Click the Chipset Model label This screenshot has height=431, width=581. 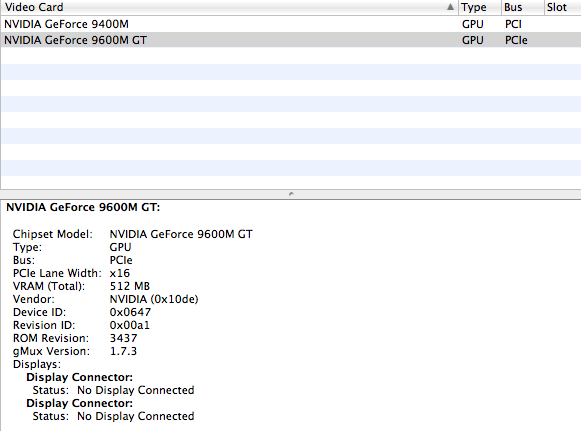53,234
